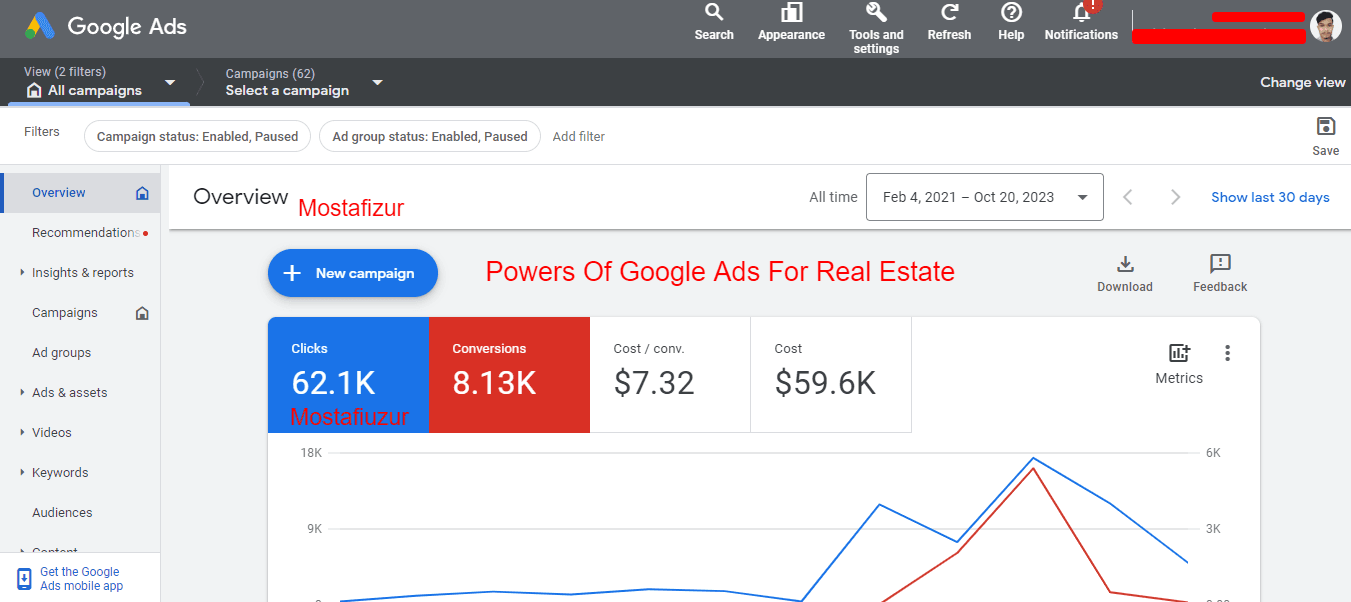Screen dimensions: 1351x602
Task: Click the Refresh icon
Action: point(949,13)
